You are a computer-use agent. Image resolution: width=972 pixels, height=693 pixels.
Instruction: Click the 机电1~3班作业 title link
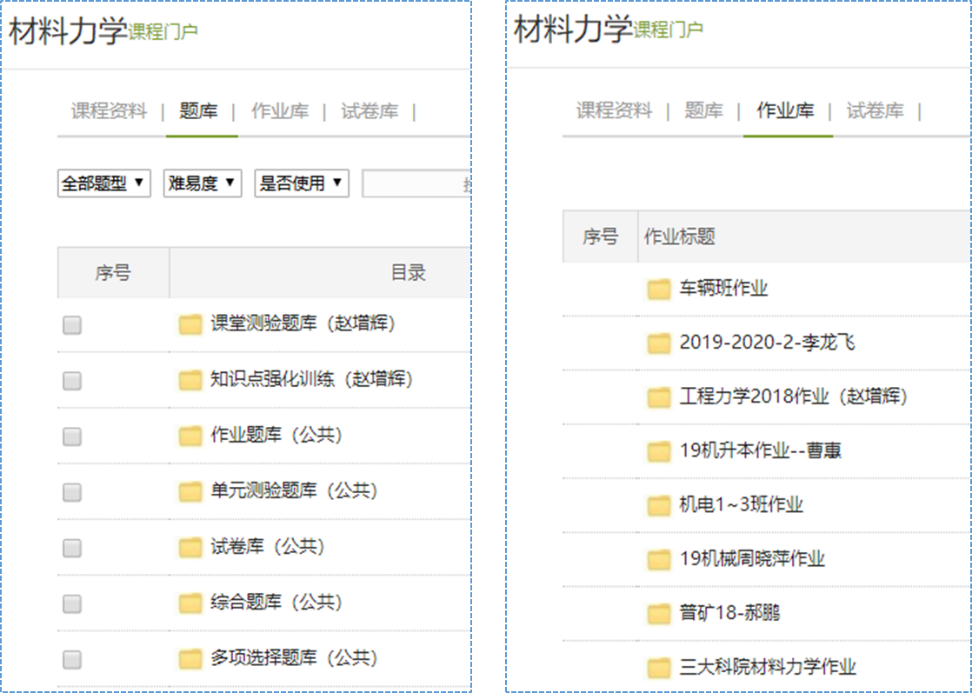pos(741,505)
